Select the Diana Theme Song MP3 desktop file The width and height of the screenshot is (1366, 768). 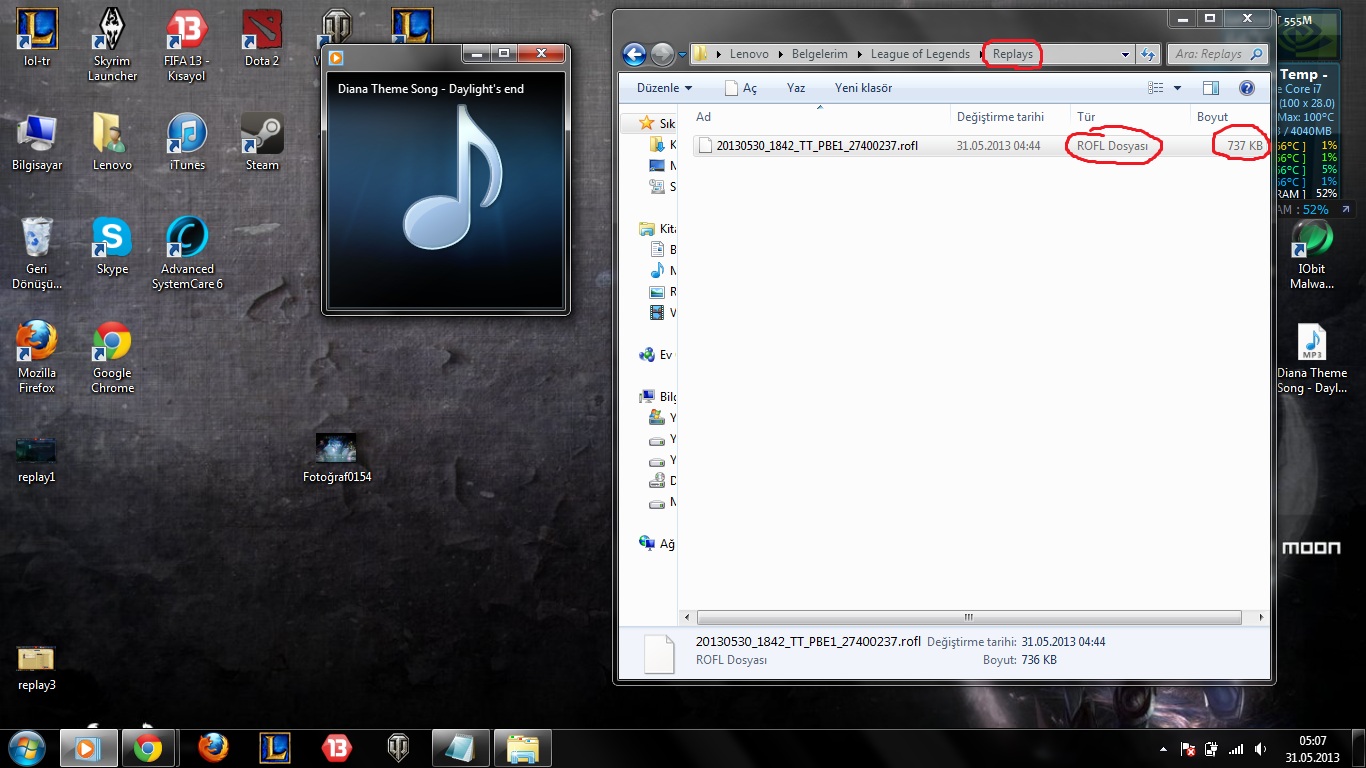click(x=1311, y=358)
